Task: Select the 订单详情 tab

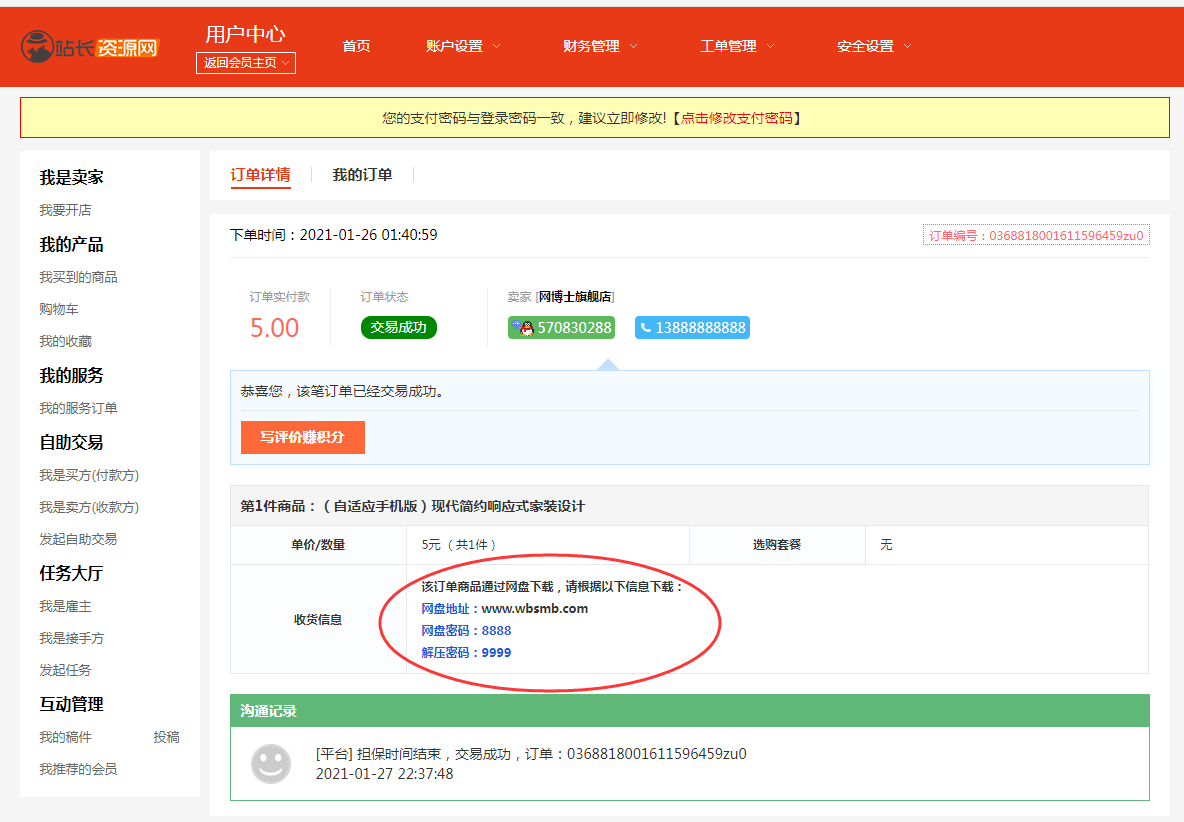Action: [260, 175]
